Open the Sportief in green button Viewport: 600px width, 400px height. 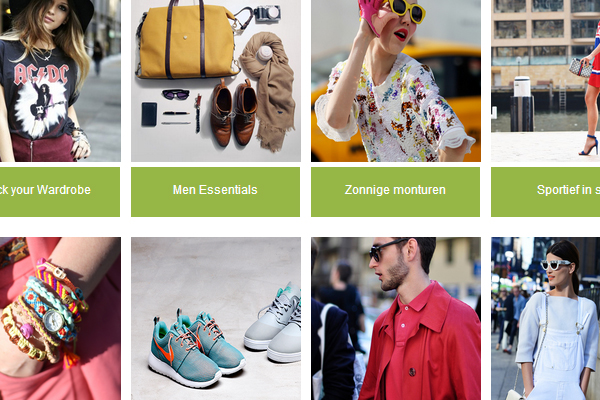pos(546,192)
